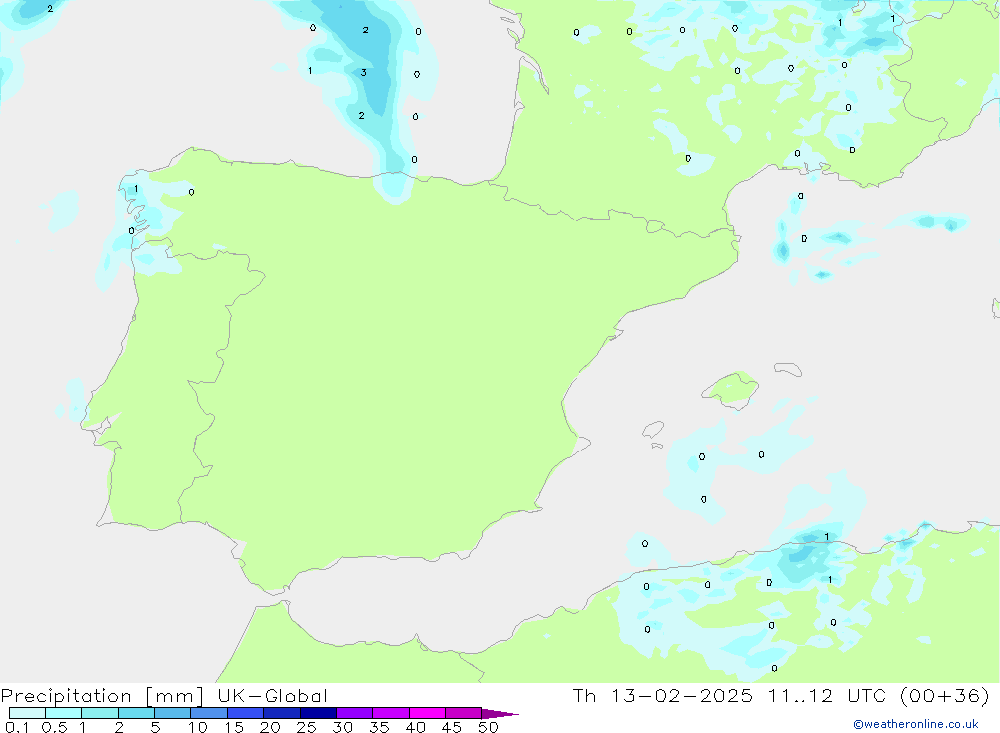The width and height of the screenshot is (1000, 733).
Task: Click the '25' legend scale label
Action: click(x=307, y=727)
